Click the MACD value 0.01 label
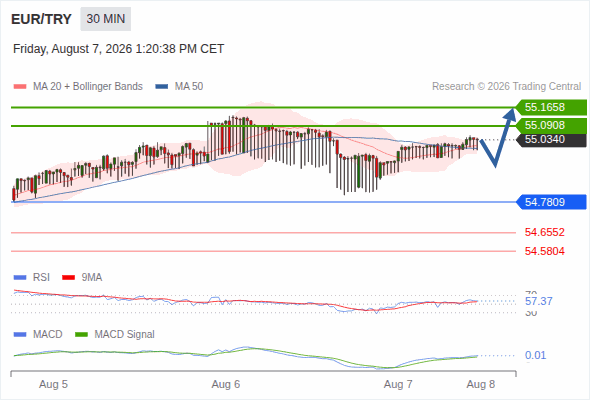 coord(535,355)
